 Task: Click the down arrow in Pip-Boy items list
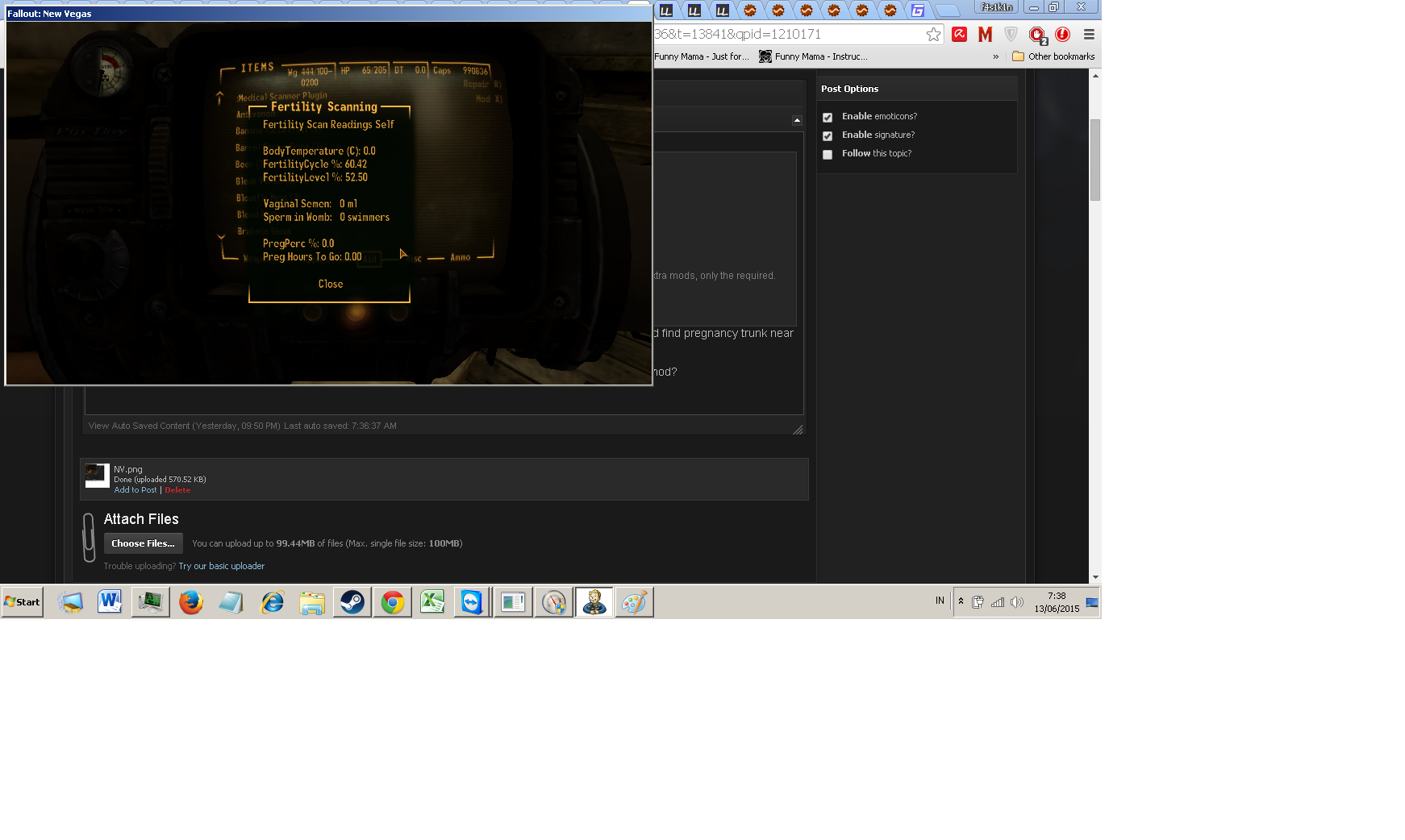click(221, 237)
